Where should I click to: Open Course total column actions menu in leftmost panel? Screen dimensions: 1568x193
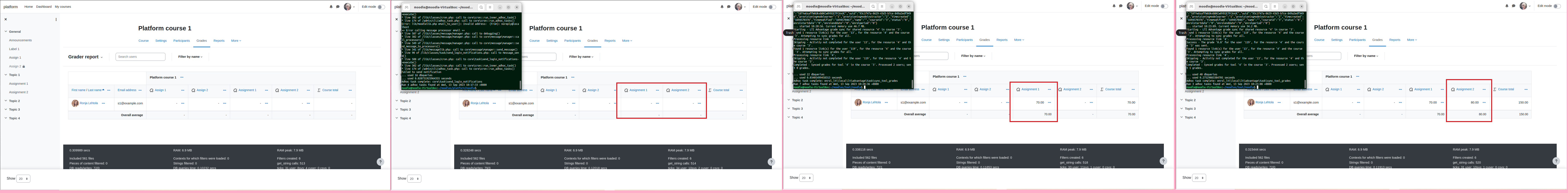coord(350,90)
